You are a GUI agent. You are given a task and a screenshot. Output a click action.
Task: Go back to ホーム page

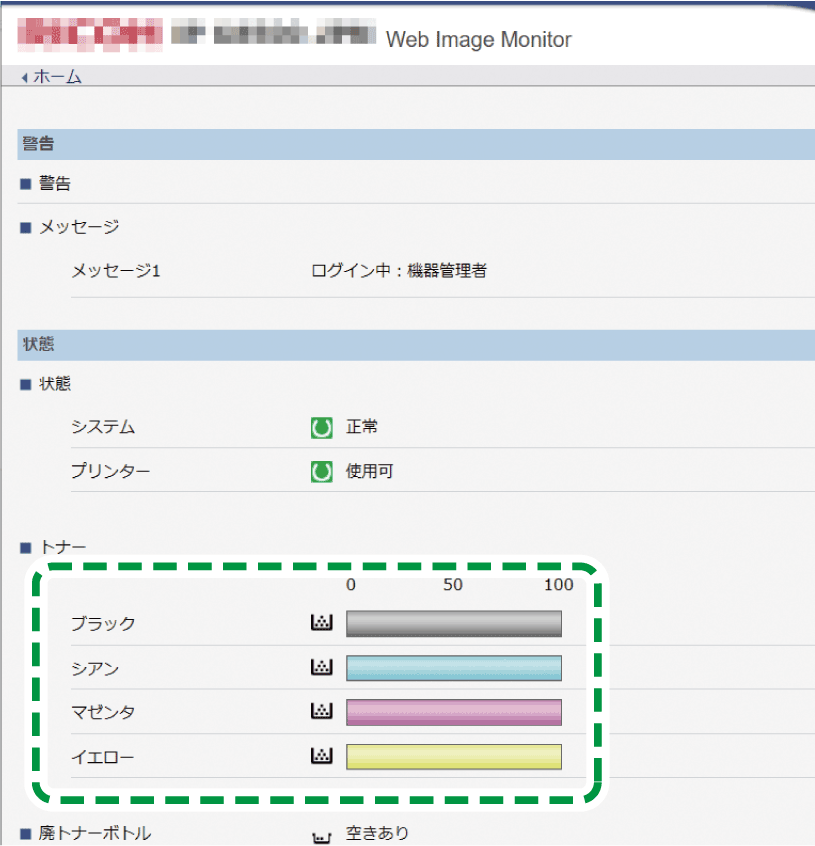[x=58, y=77]
